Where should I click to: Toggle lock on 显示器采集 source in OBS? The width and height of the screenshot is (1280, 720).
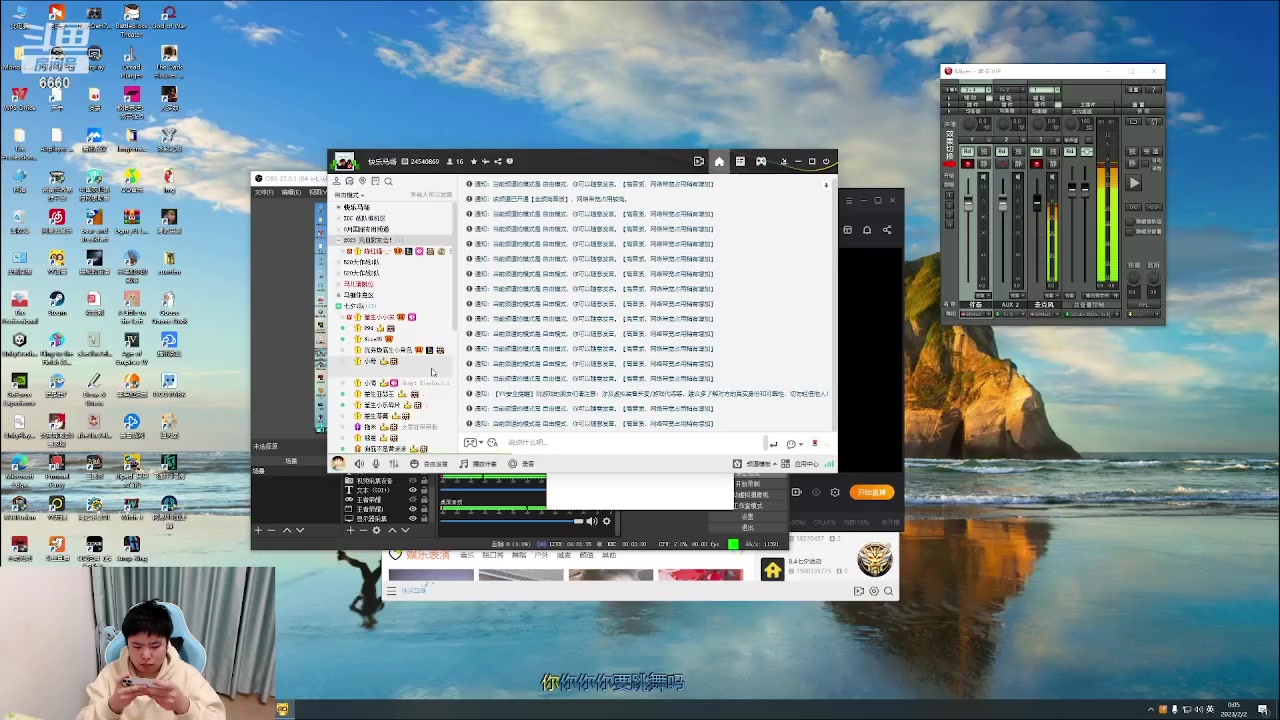pos(424,519)
